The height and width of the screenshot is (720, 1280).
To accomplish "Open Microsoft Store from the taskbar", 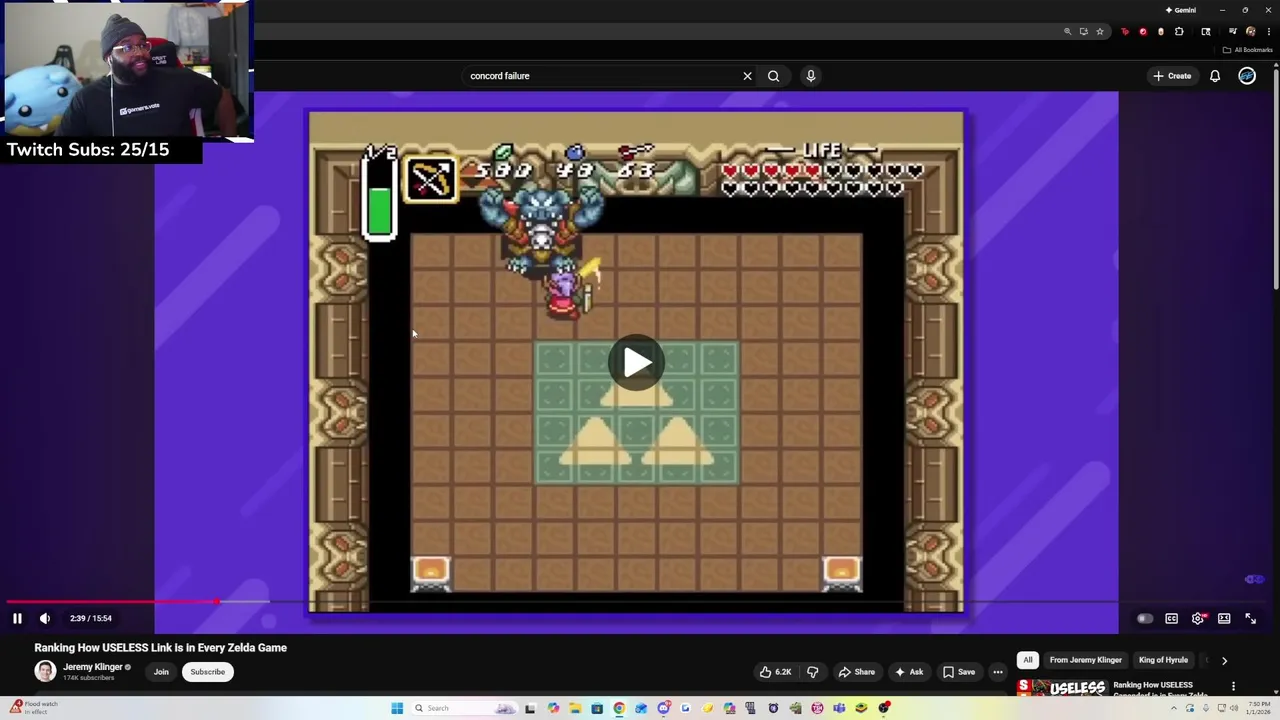I will pos(597,708).
